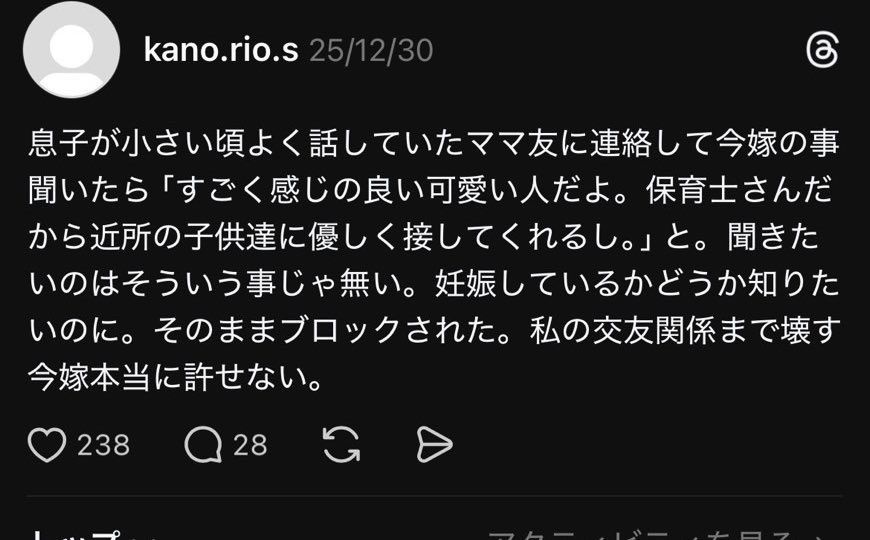Click the post line starting から近所の子供達
This screenshot has height=540, width=870.
click(424, 237)
